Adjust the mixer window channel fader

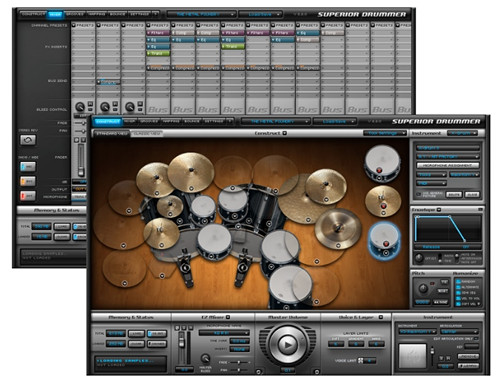click(x=81, y=171)
